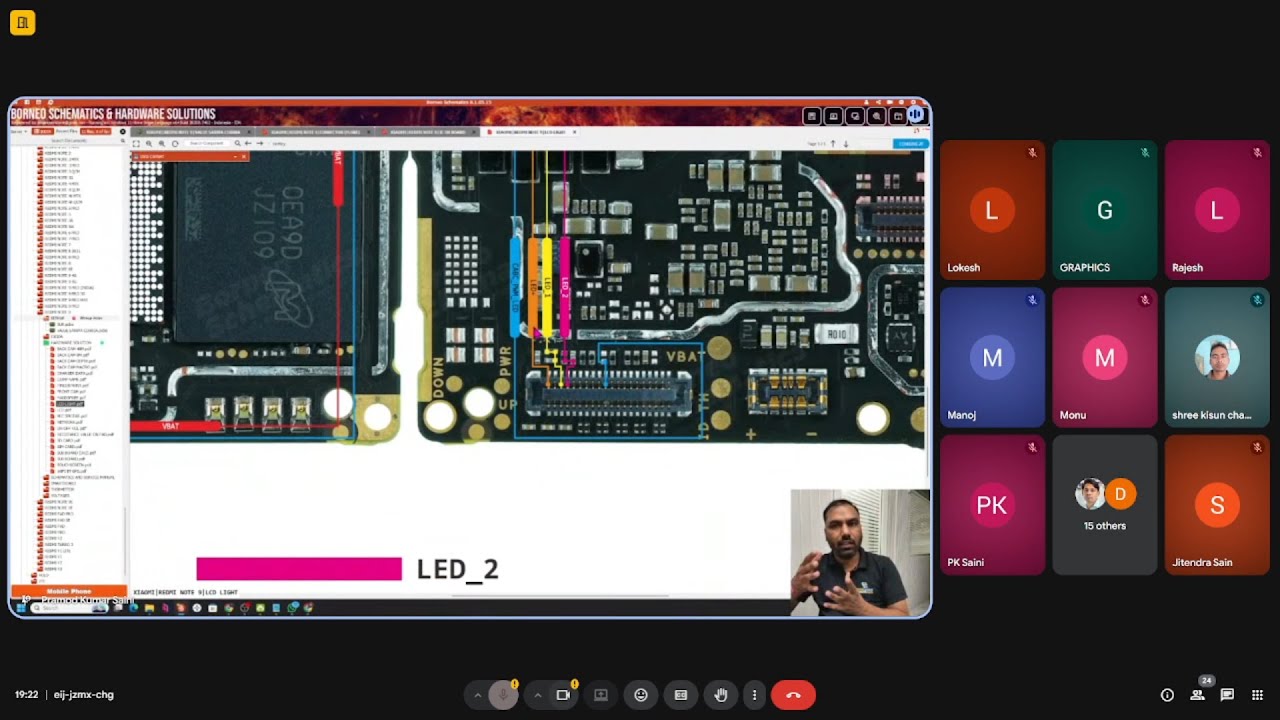Focus the Search Component field
The height and width of the screenshot is (720, 1280).
click(x=207, y=144)
